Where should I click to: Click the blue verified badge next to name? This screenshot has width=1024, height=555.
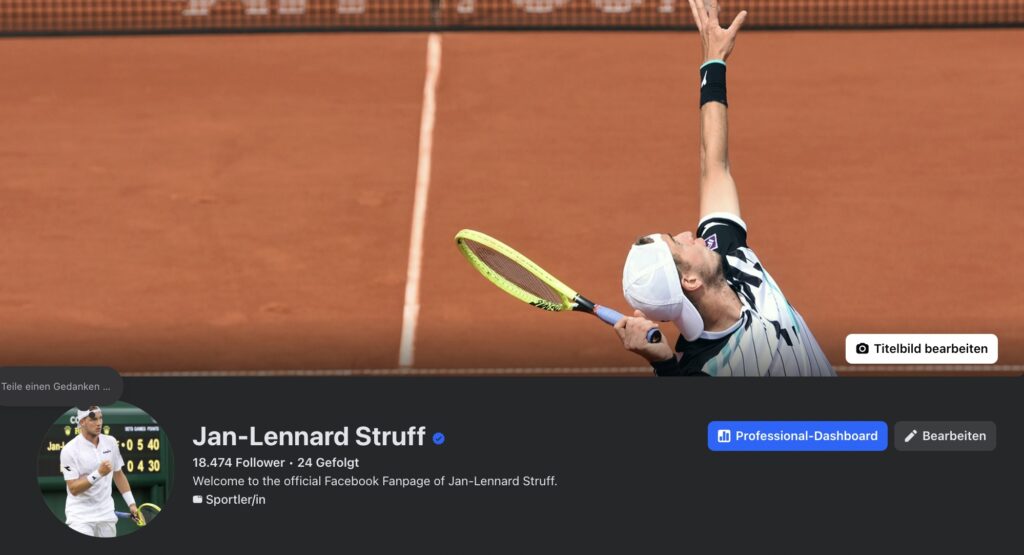click(x=439, y=438)
